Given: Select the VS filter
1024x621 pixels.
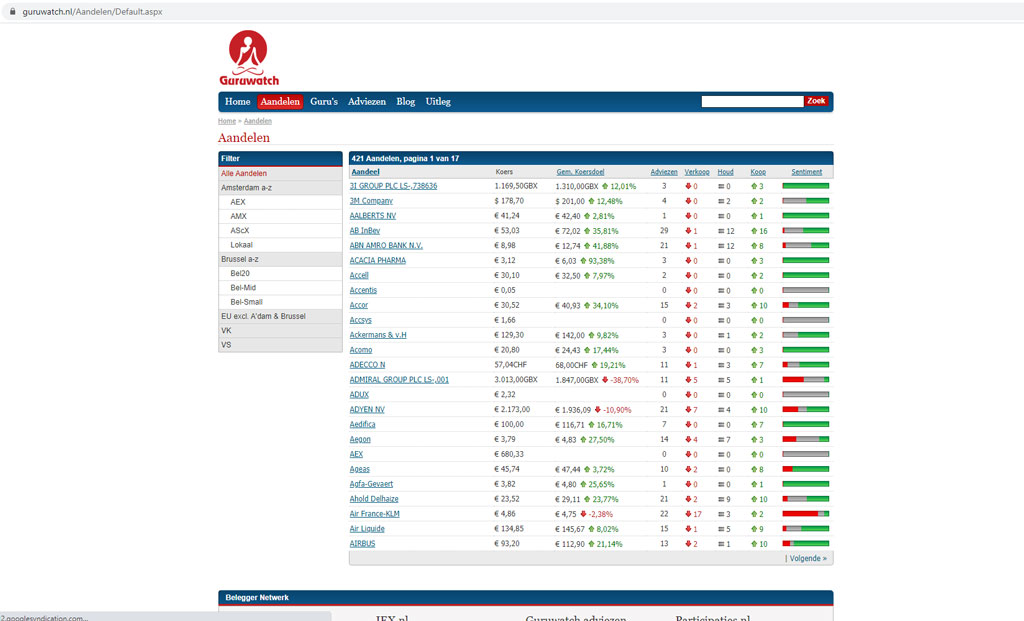Looking at the screenshot, I should (280, 345).
